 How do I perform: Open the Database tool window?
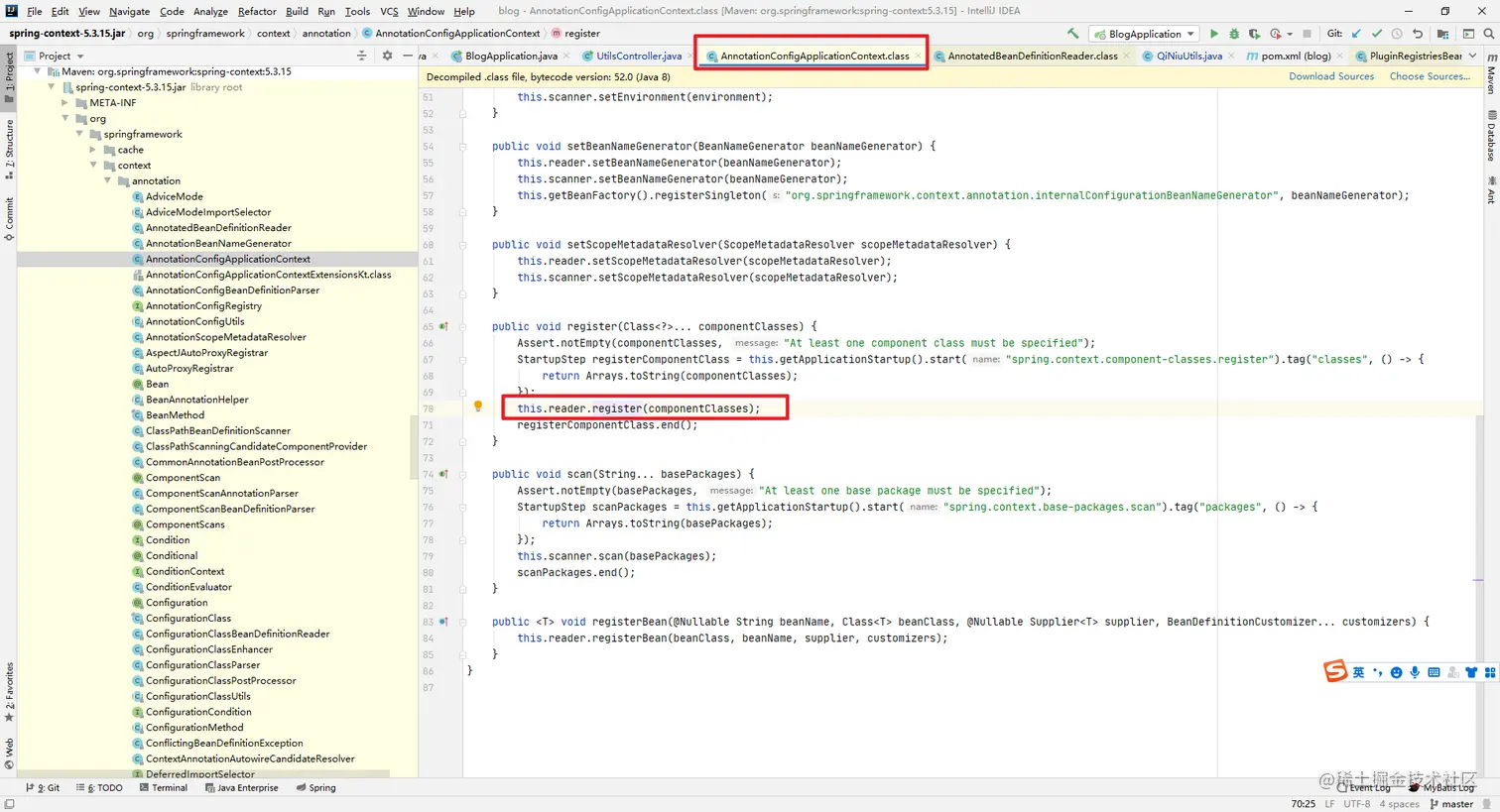click(x=1491, y=136)
